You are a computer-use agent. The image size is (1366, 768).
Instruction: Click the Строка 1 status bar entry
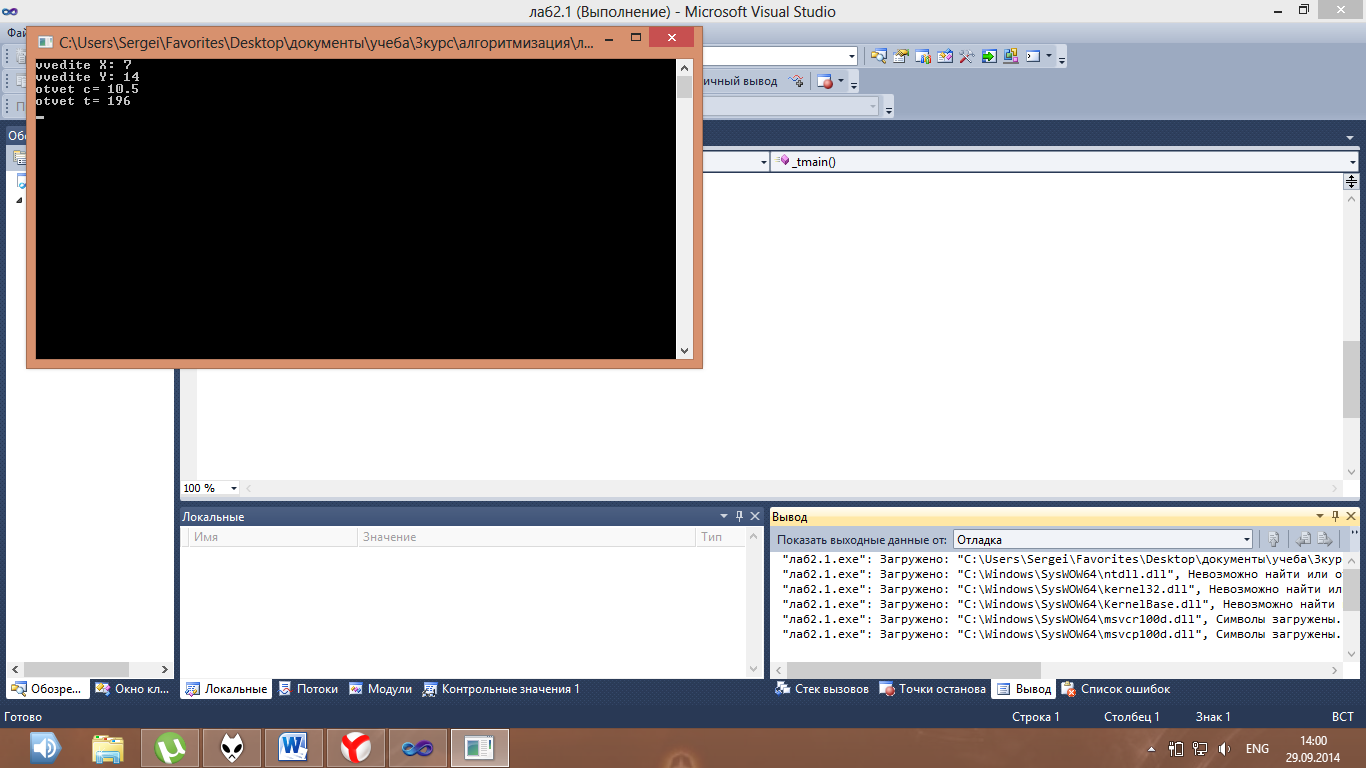click(1036, 717)
